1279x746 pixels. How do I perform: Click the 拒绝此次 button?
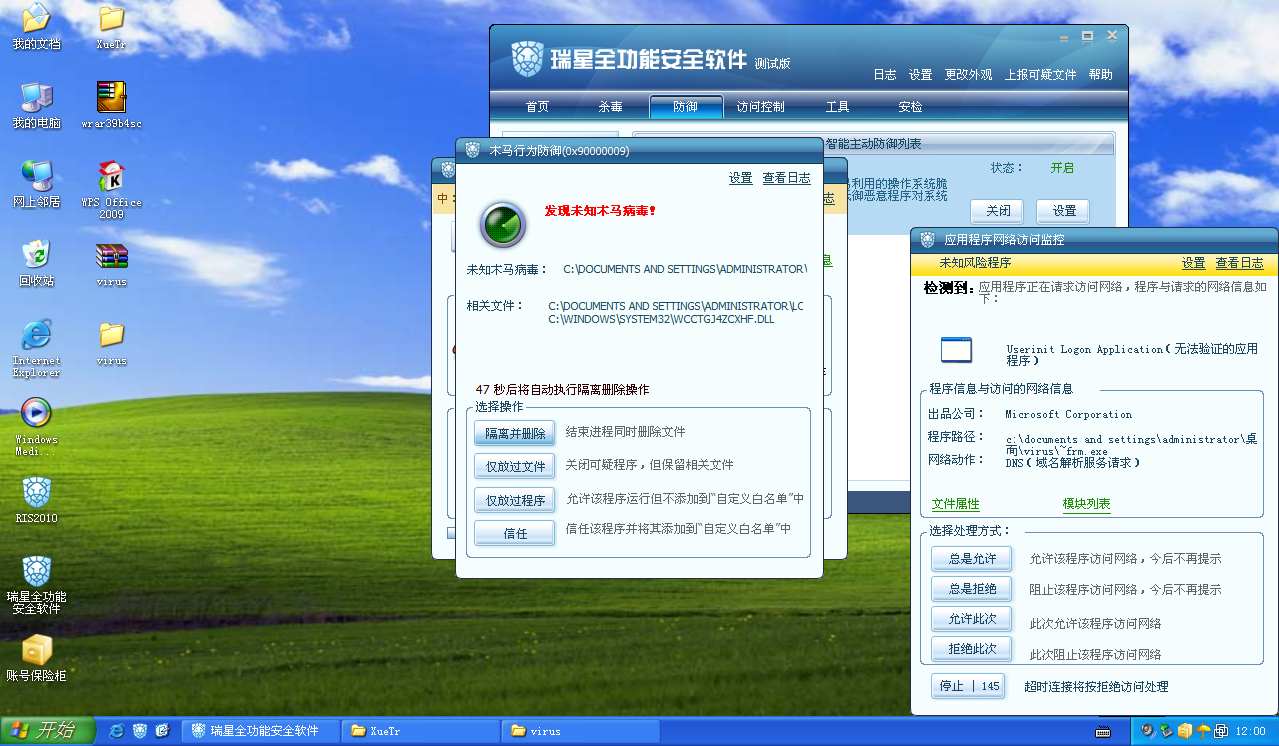point(972,648)
